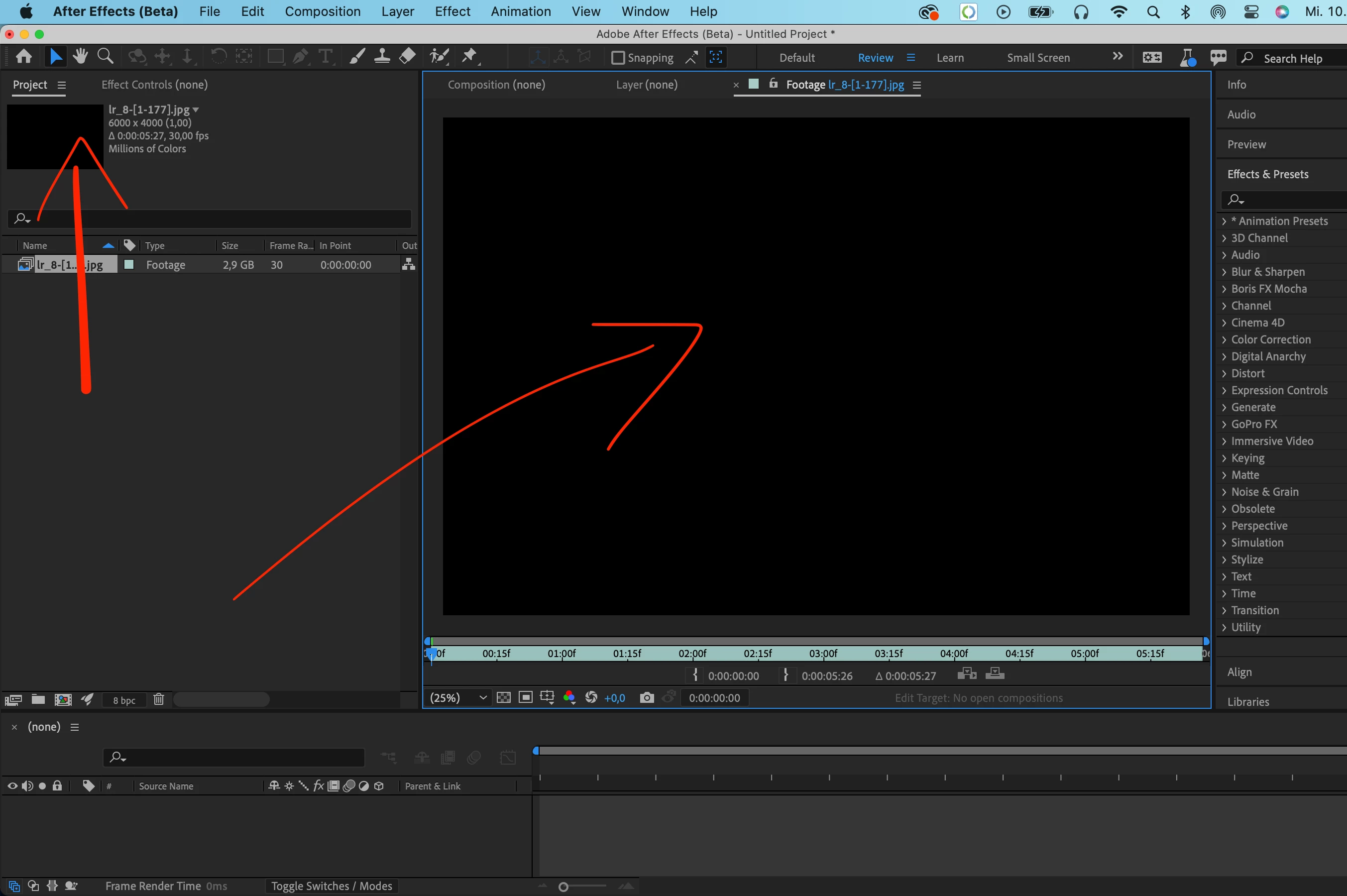
Task: Select the Puppet Pin tool
Action: click(469, 57)
